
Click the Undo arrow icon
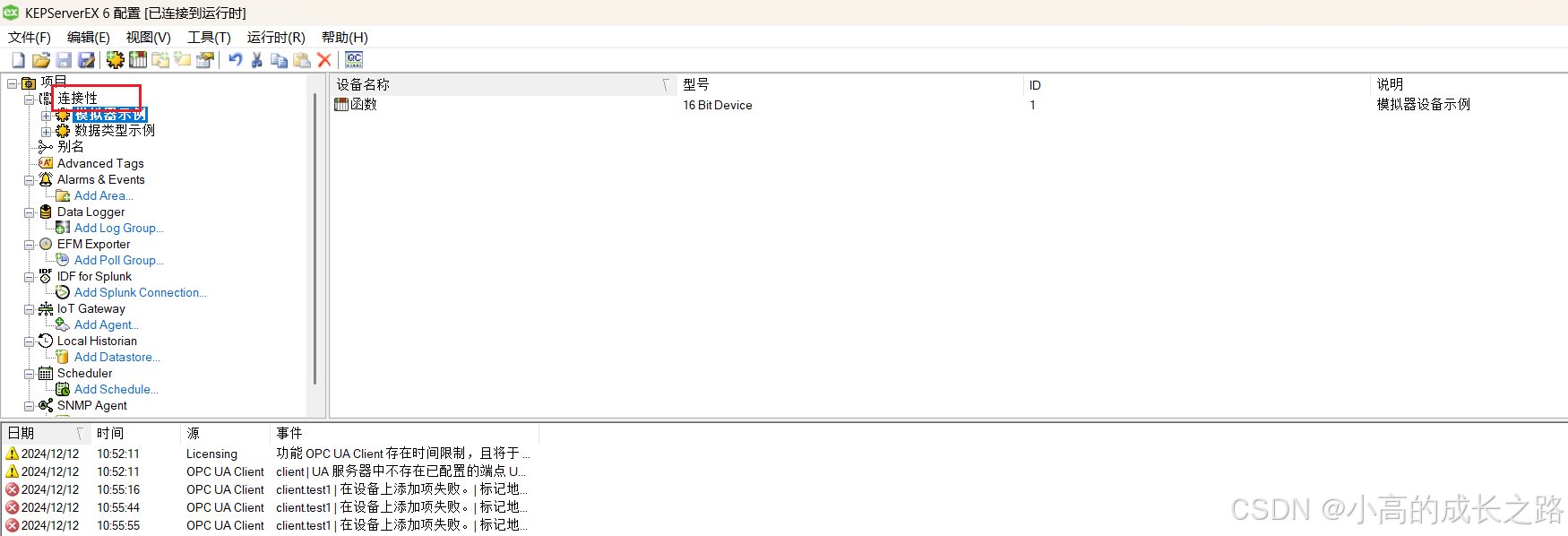[235, 60]
